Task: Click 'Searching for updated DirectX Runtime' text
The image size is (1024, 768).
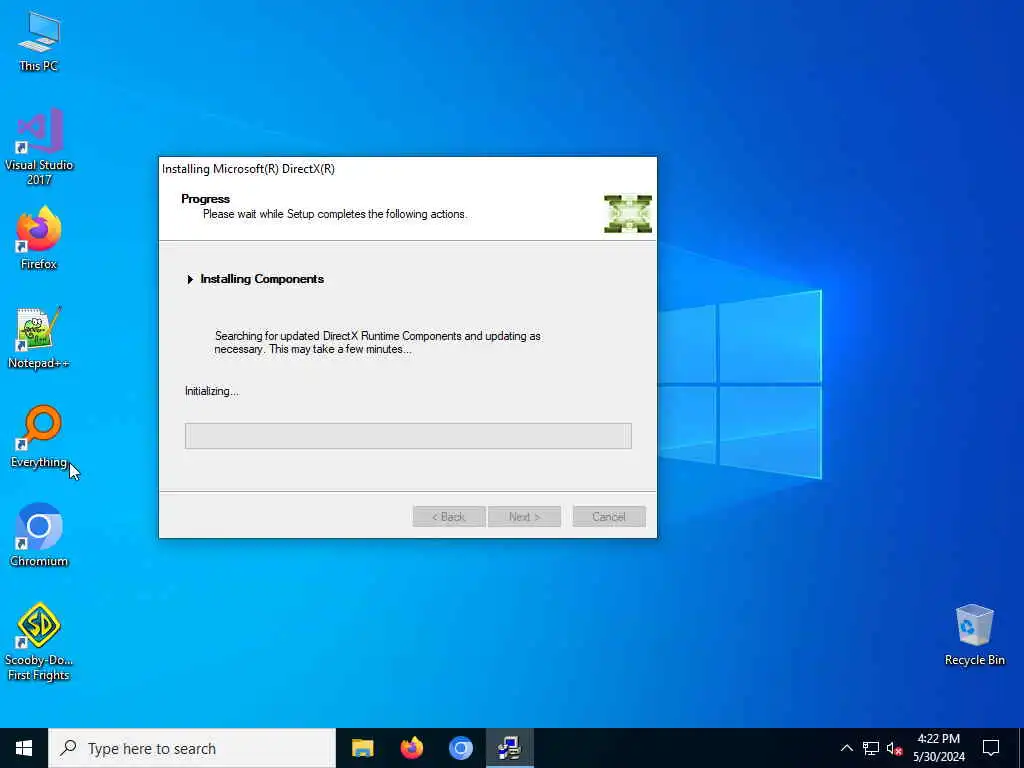Action: [377, 342]
